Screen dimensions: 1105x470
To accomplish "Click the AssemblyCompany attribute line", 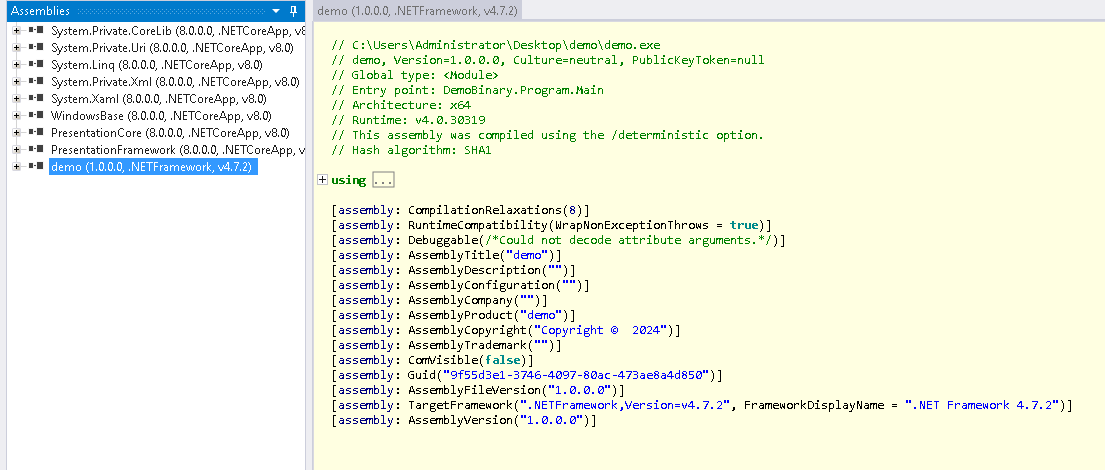I will coord(440,300).
